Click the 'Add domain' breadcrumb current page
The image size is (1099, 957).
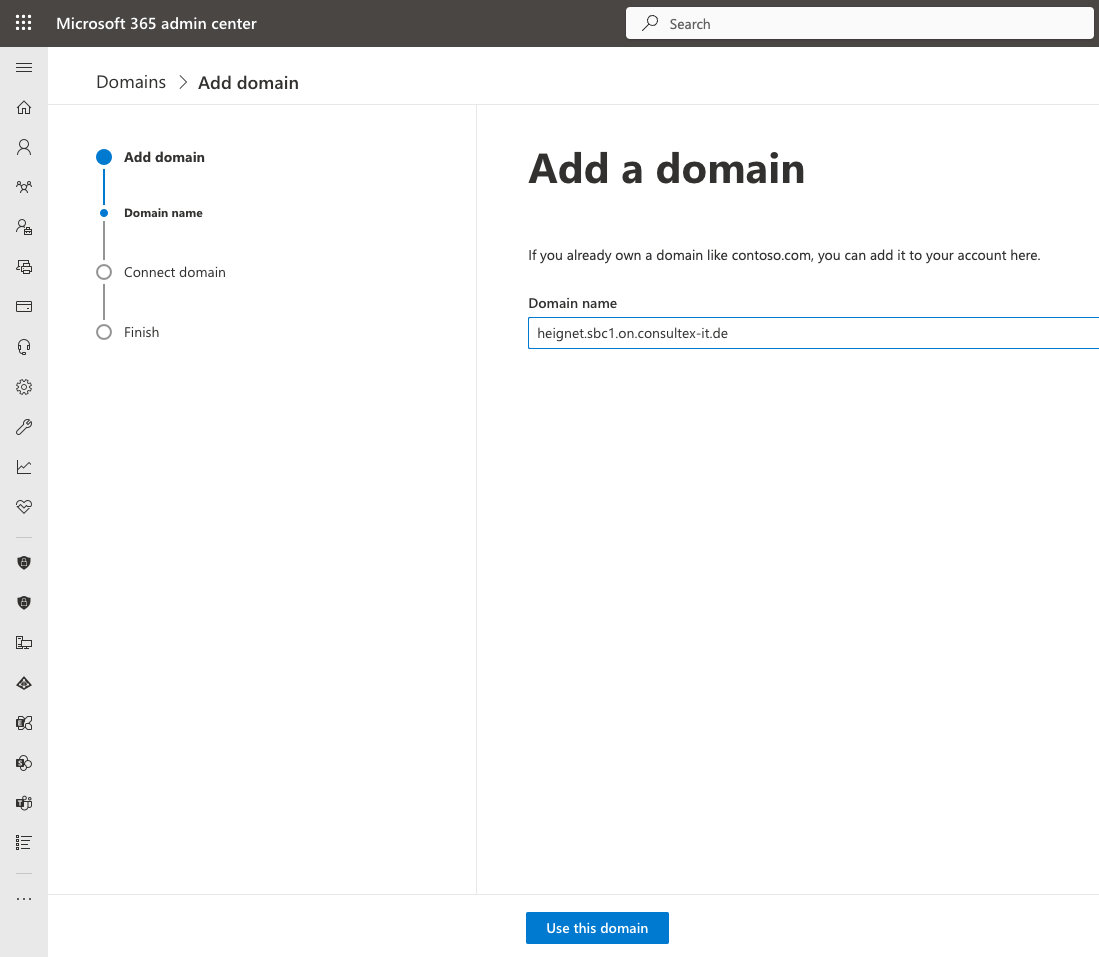click(x=248, y=83)
